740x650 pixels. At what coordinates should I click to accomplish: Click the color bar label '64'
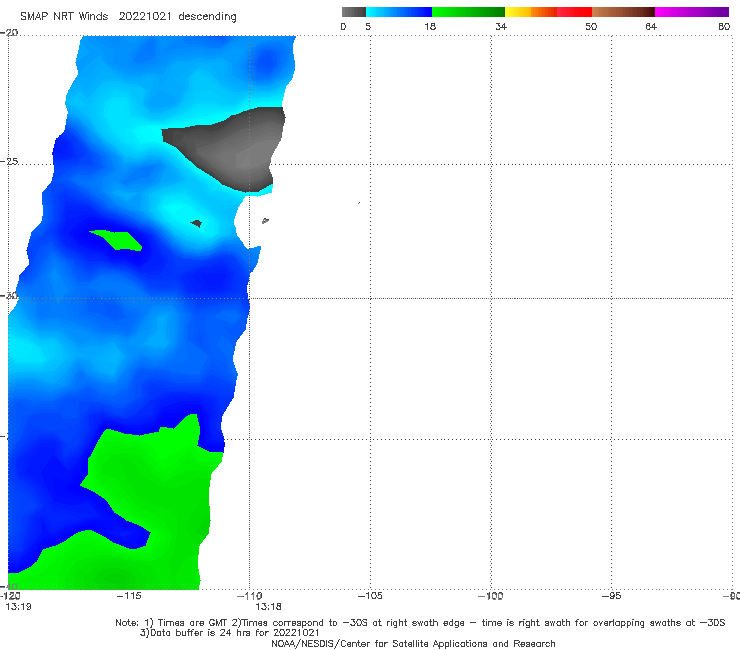tap(651, 26)
